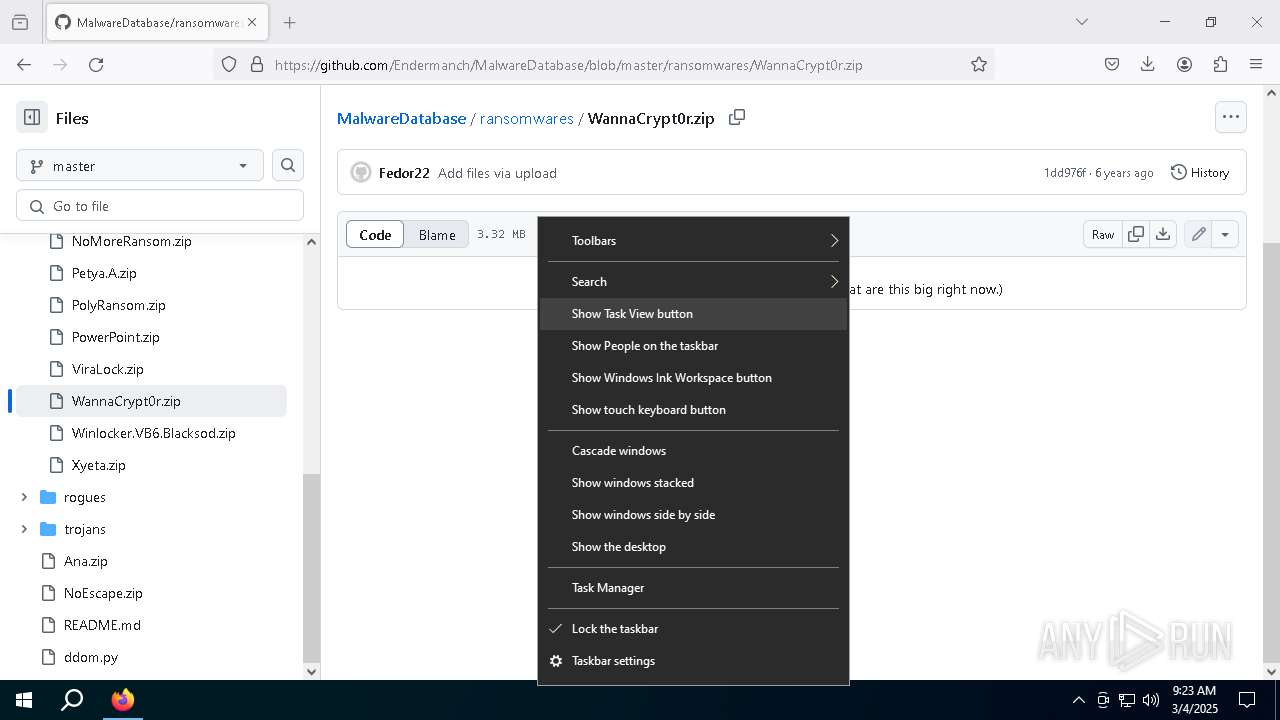Open Firefox View recent browsing icon
Viewport: 1280px width, 720px height.
coord(20,22)
